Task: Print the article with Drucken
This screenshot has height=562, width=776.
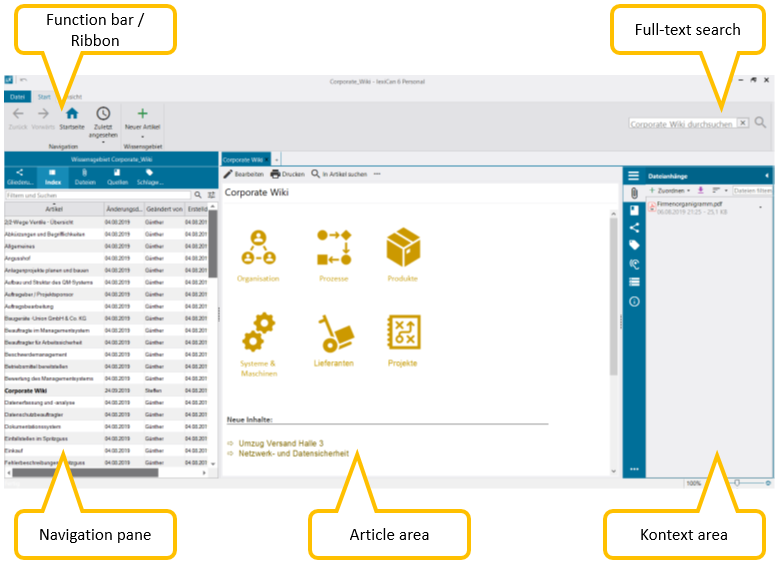Action: 287,174
